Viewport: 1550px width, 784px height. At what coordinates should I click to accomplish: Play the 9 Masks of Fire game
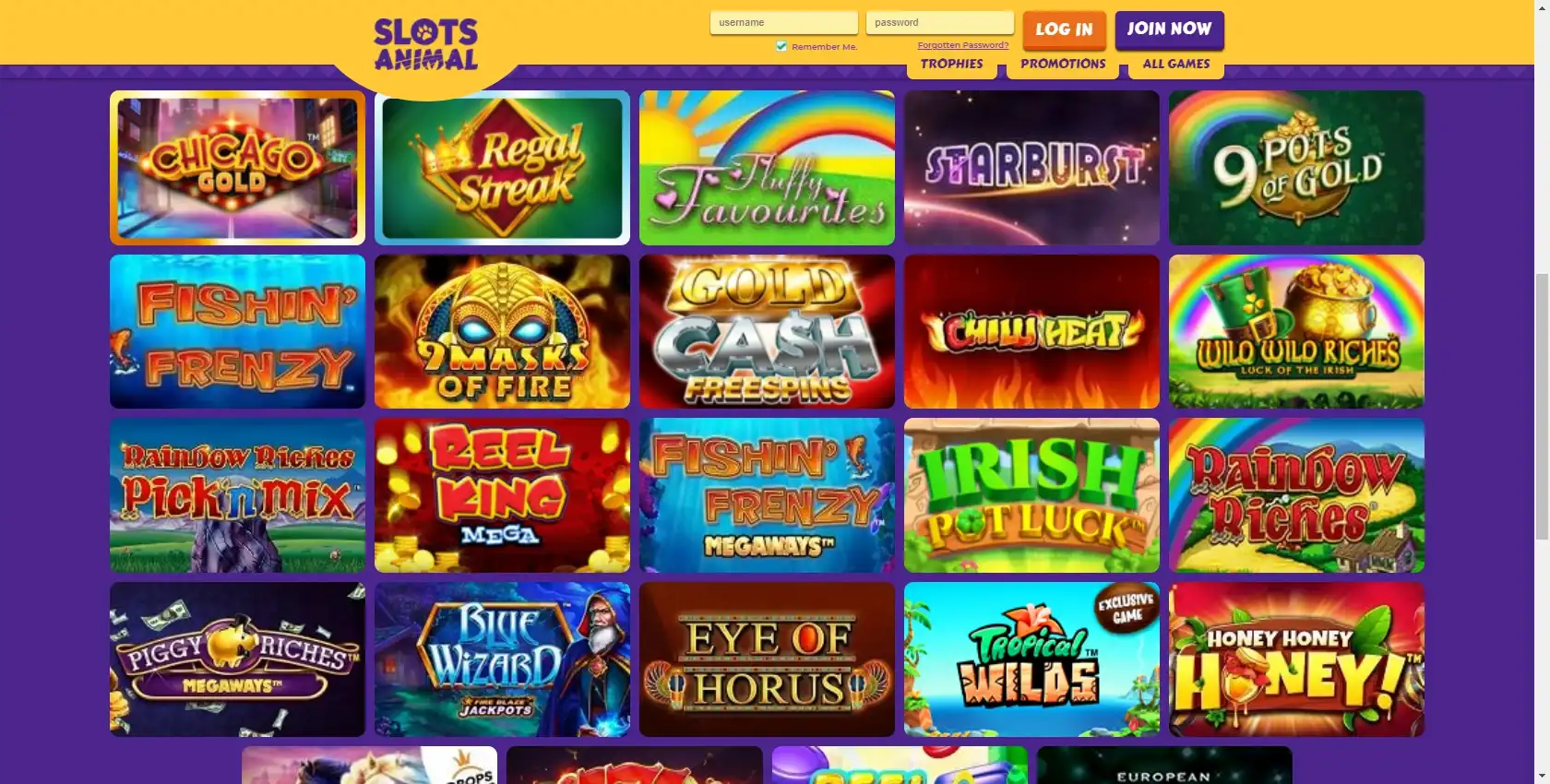pyautogui.click(x=502, y=332)
